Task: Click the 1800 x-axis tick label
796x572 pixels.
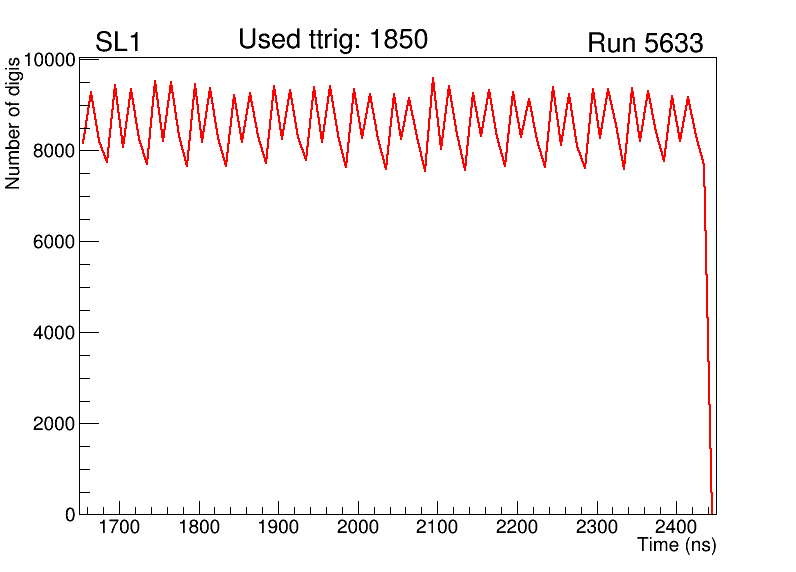Action: coord(199,528)
